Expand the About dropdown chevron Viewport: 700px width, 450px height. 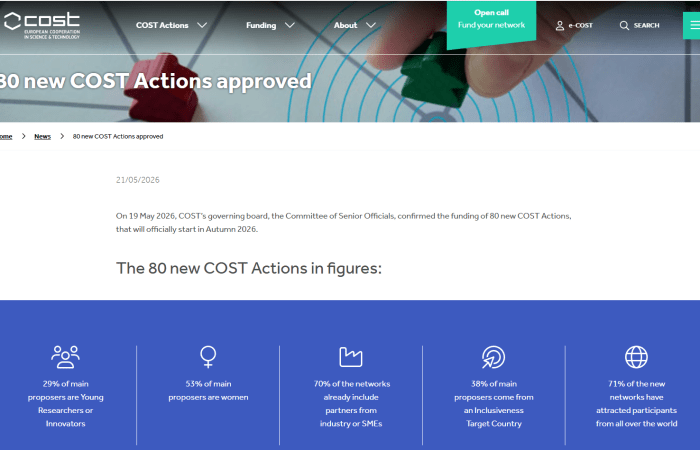[371, 25]
